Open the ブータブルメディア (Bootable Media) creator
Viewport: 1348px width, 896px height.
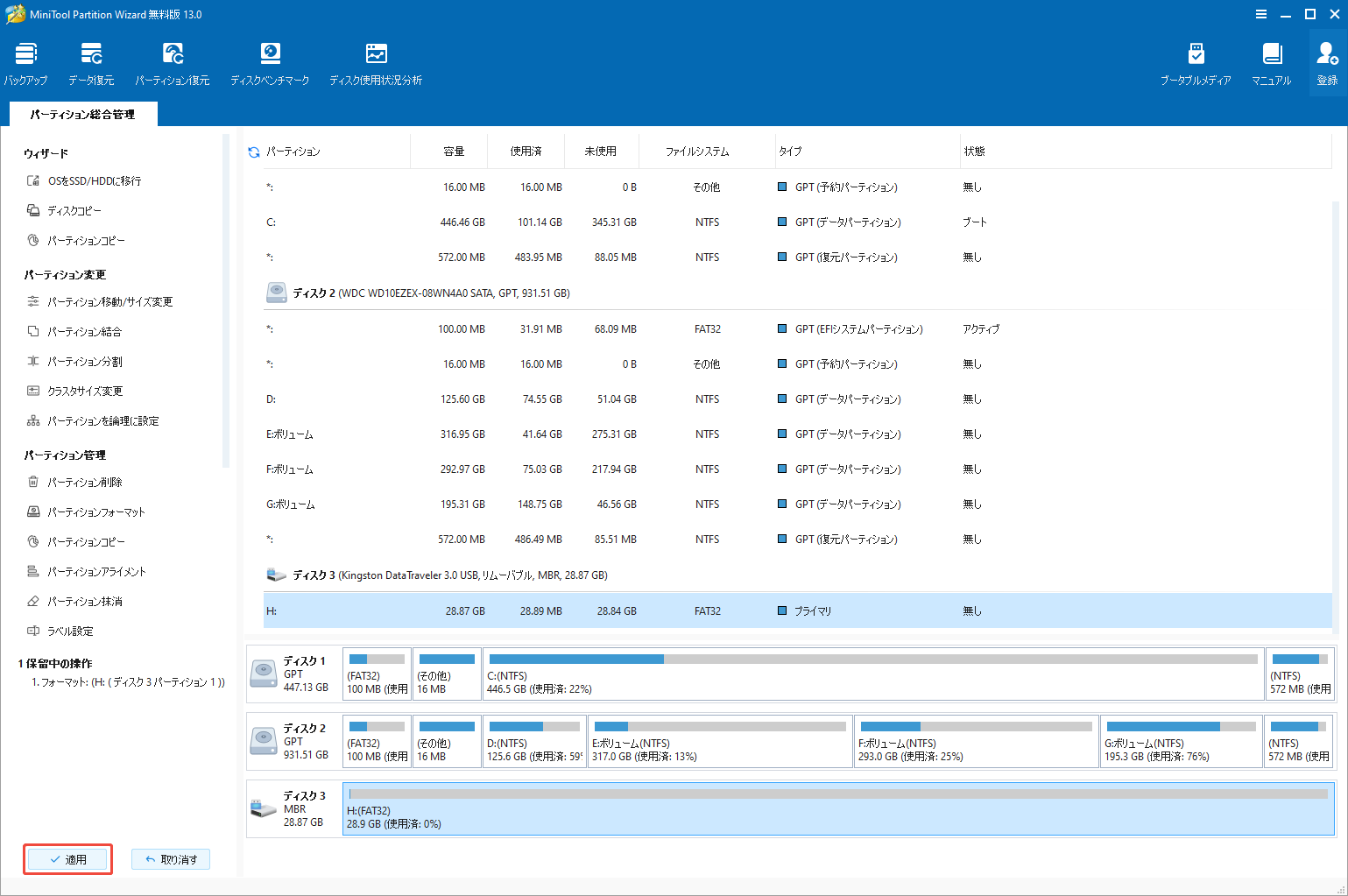1196,61
